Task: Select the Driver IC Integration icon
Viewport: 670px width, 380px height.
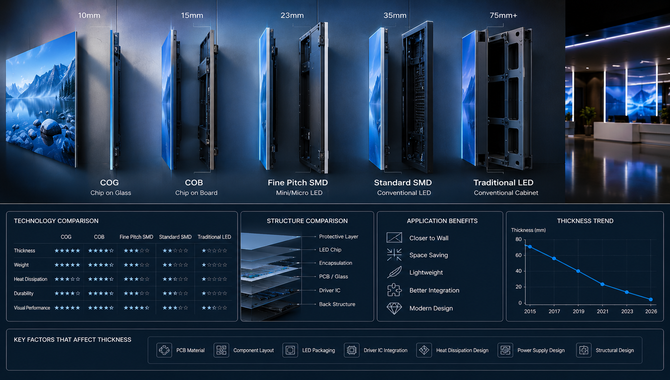Action: pyautogui.click(x=351, y=350)
